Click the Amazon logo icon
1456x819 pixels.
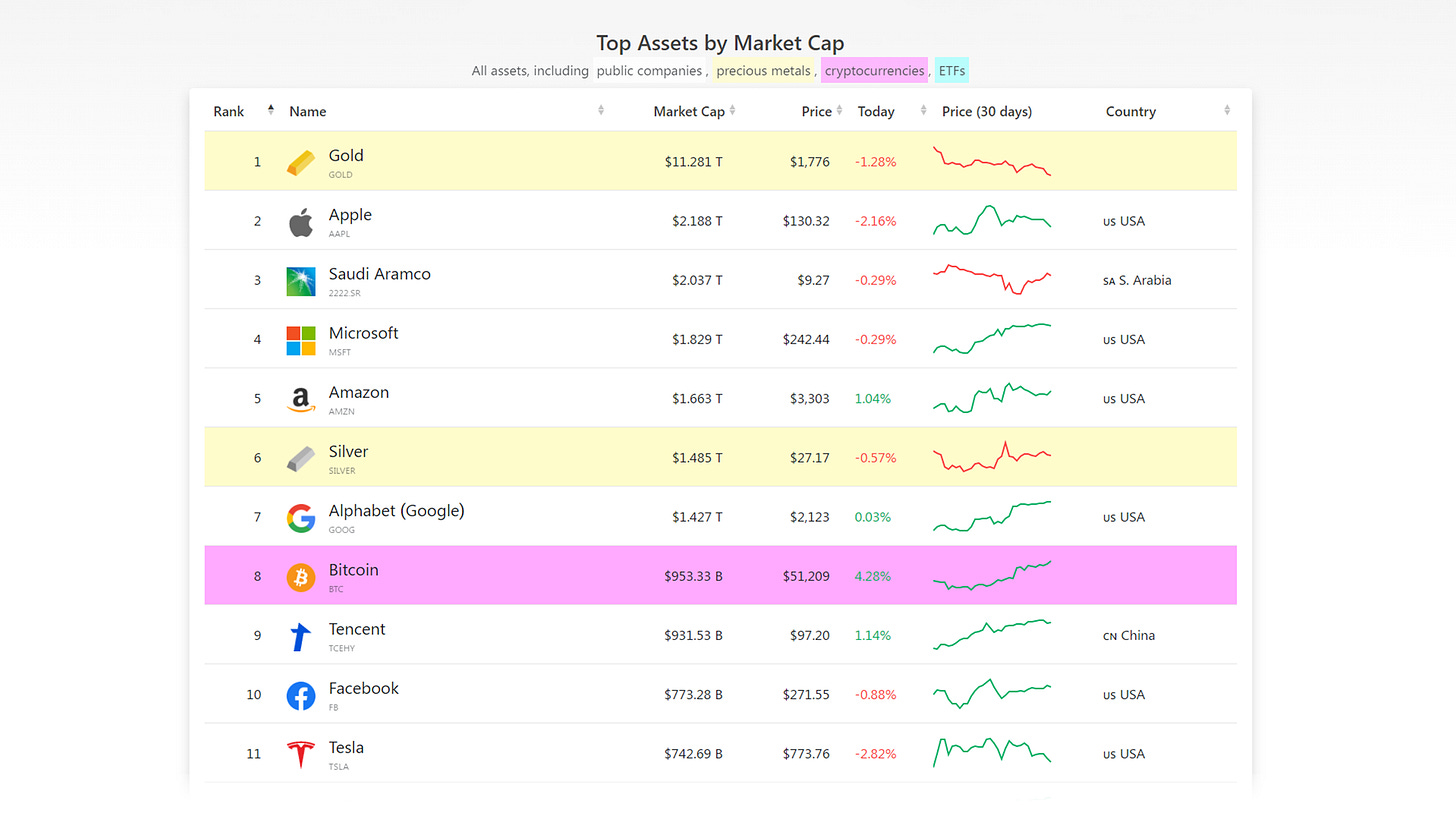[x=300, y=400]
